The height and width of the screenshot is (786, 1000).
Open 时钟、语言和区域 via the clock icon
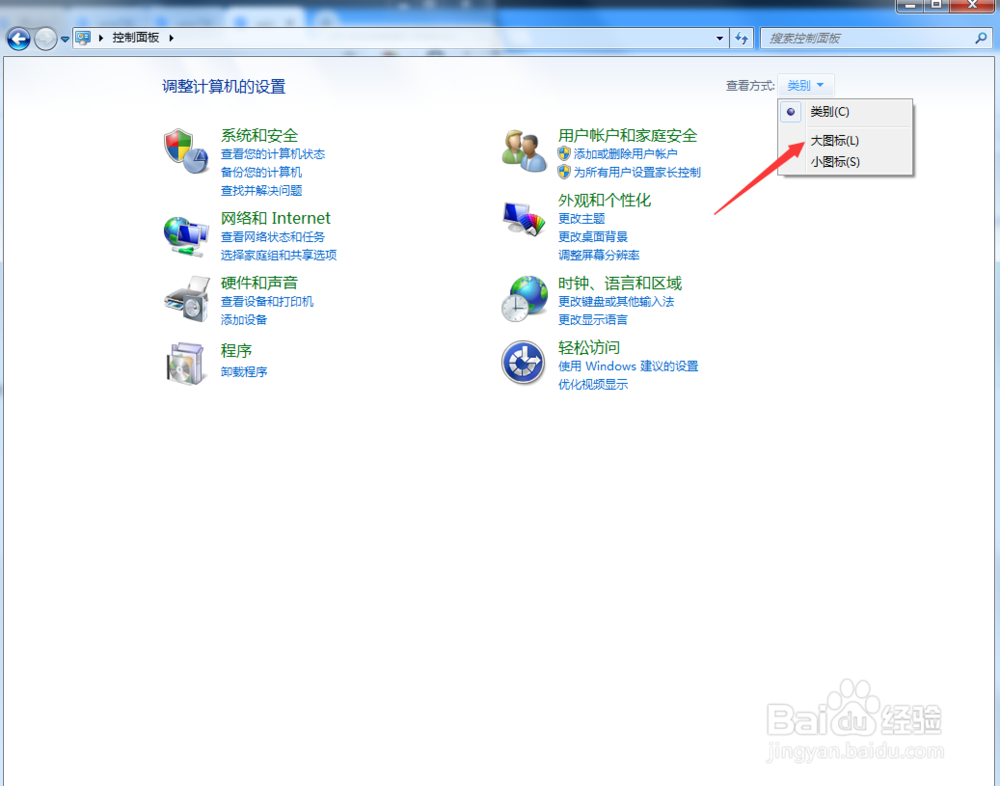524,298
